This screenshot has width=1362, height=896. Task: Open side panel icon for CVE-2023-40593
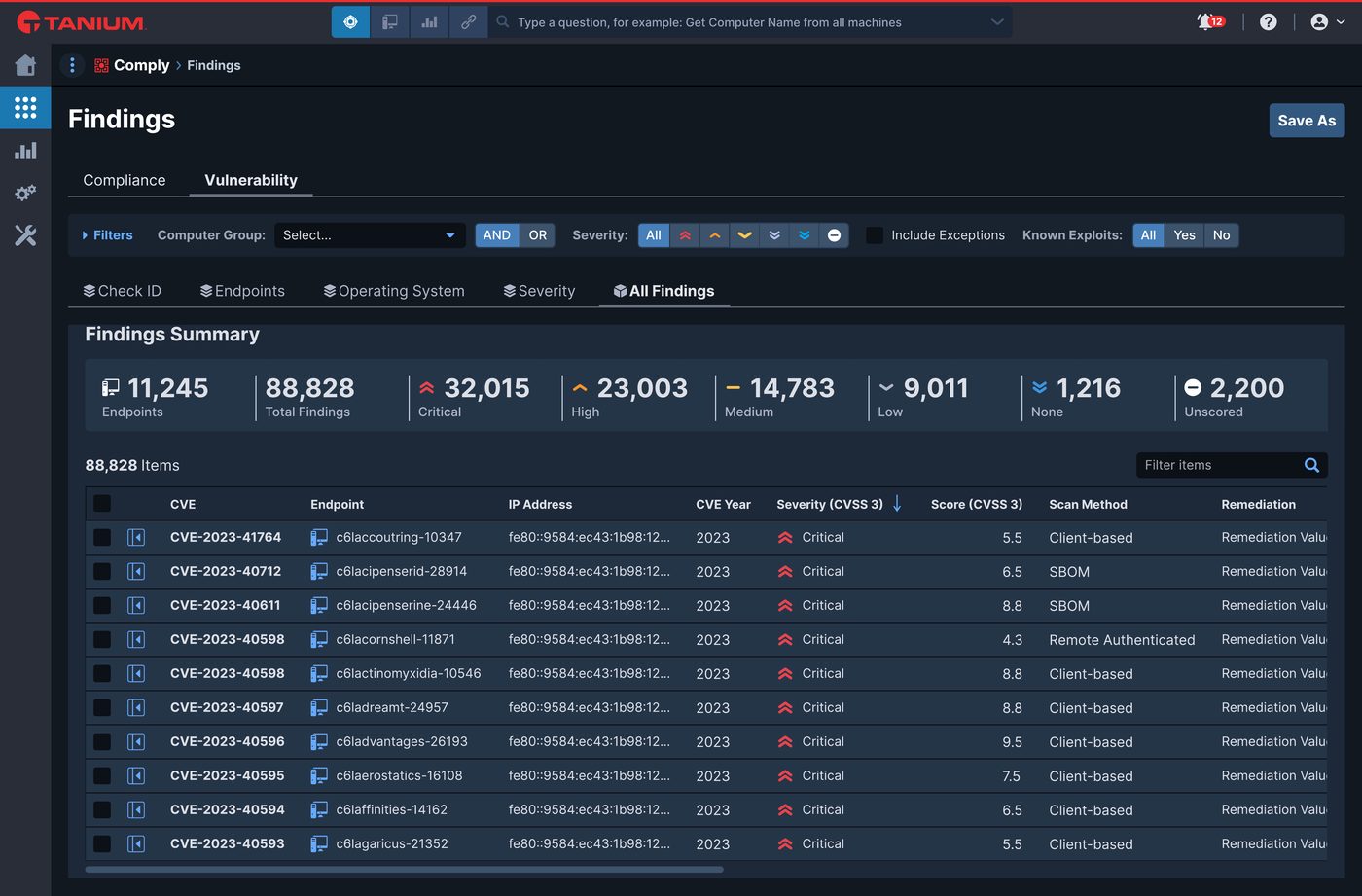[x=136, y=843]
